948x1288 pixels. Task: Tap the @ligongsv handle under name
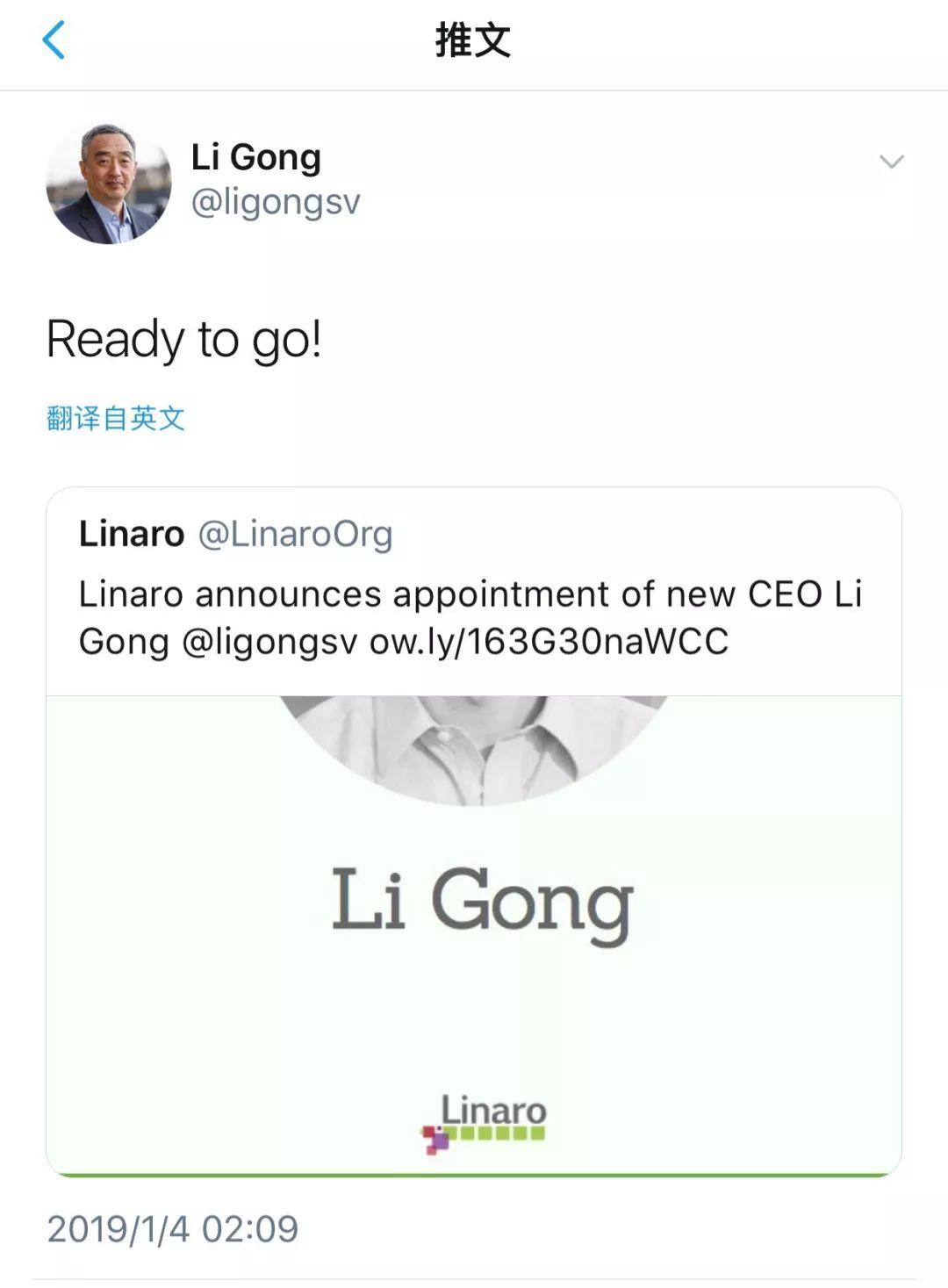(276, 202)
